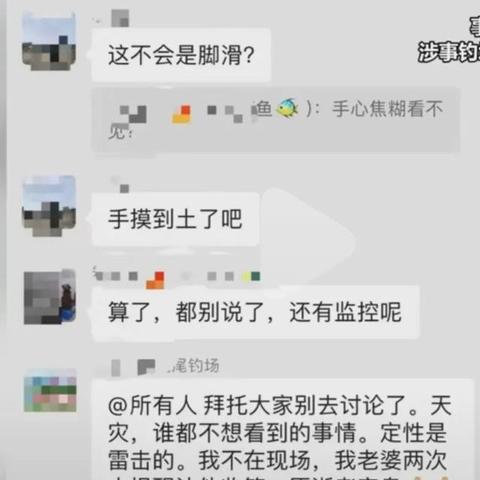Screen dimensions: 480x480
Task: Click the pixelated nickname above '手摸到土了吧'
Action: (120, 184)
